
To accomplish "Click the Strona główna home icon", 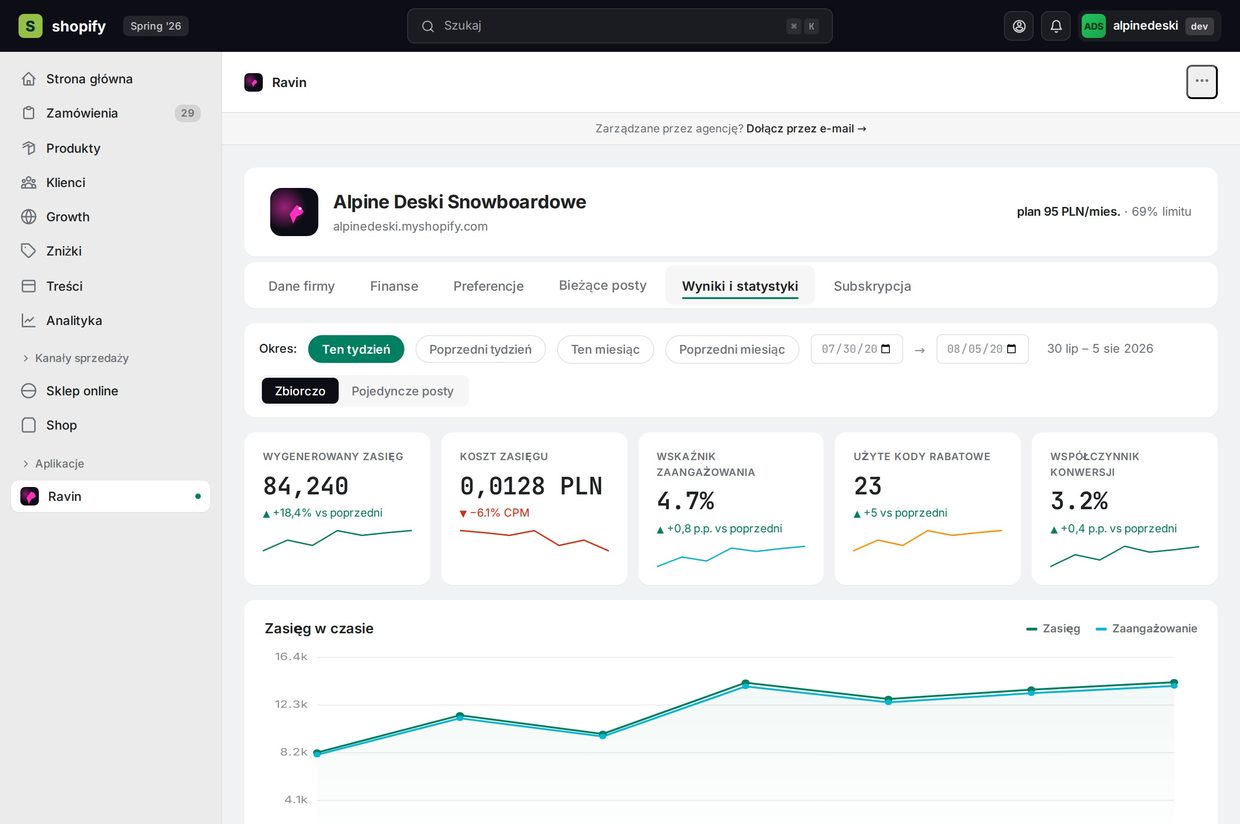I will pos(29,79).
